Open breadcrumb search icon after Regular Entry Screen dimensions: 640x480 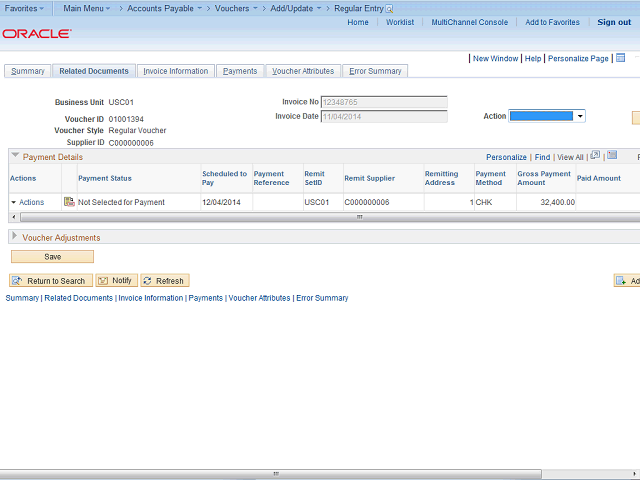(389, 9)
